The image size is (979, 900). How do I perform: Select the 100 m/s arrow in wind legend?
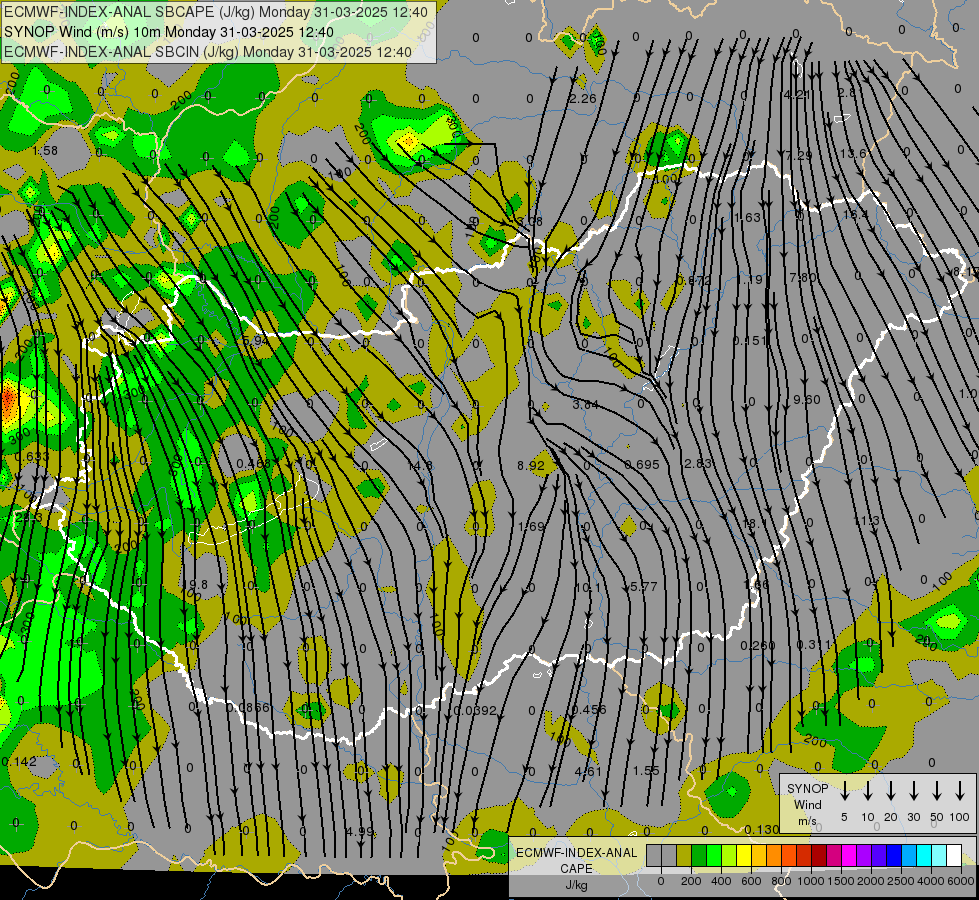click(960, 791)
